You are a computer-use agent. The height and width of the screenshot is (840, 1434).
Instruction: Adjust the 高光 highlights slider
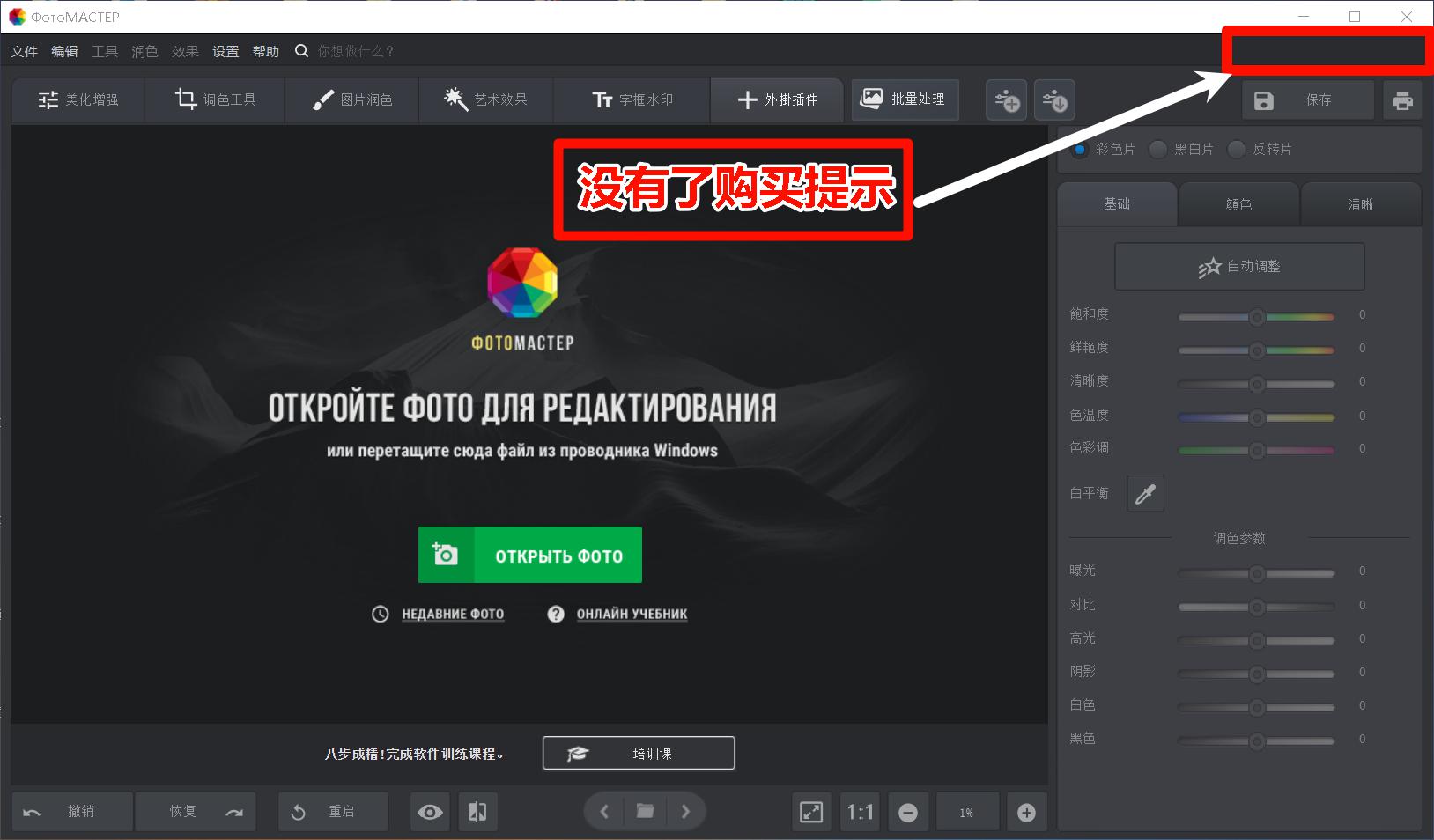pyautogui.click(x=1257, y=640)
